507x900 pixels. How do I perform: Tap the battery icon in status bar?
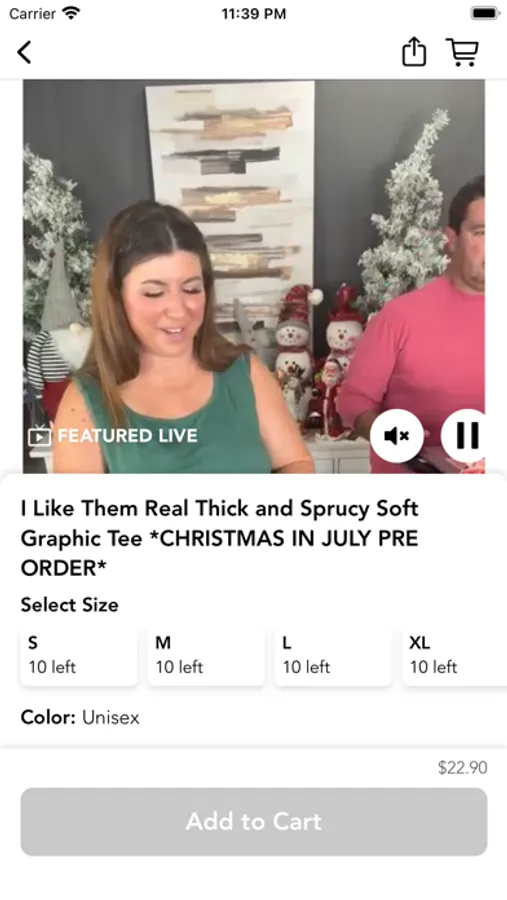click(485, 13)
